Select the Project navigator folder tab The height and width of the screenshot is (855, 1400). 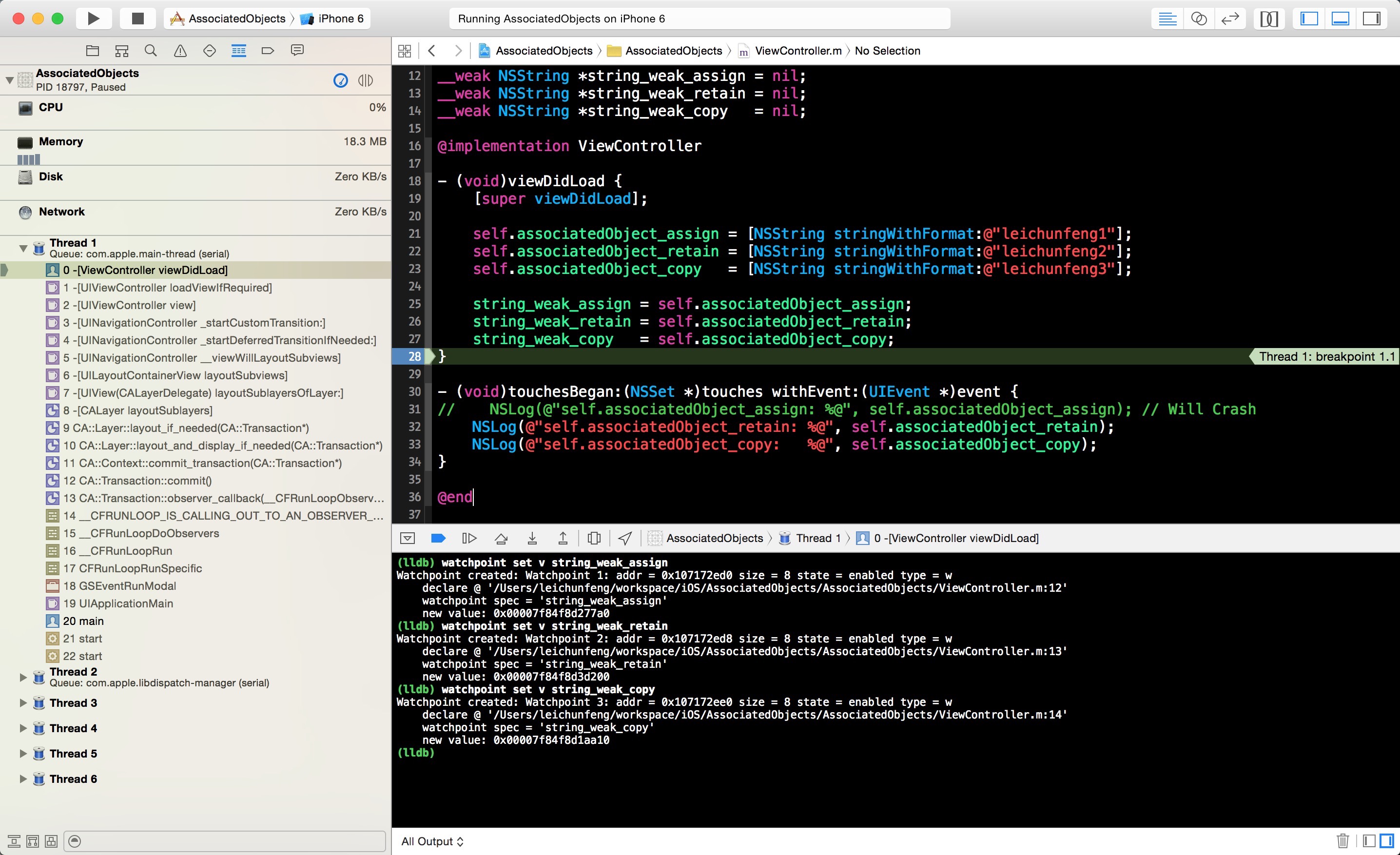(92, 51)
